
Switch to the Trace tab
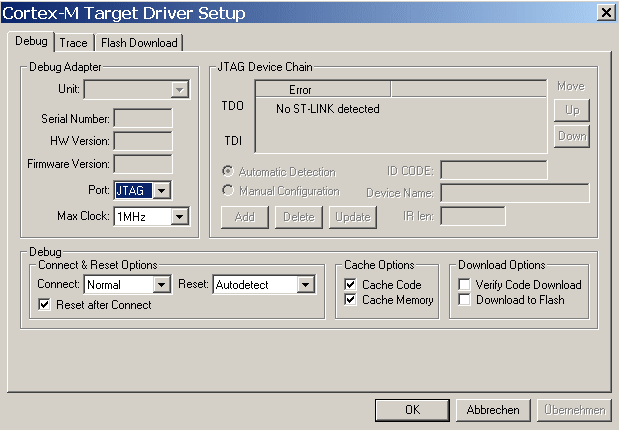pyautogui.click(x=73, y=43)
